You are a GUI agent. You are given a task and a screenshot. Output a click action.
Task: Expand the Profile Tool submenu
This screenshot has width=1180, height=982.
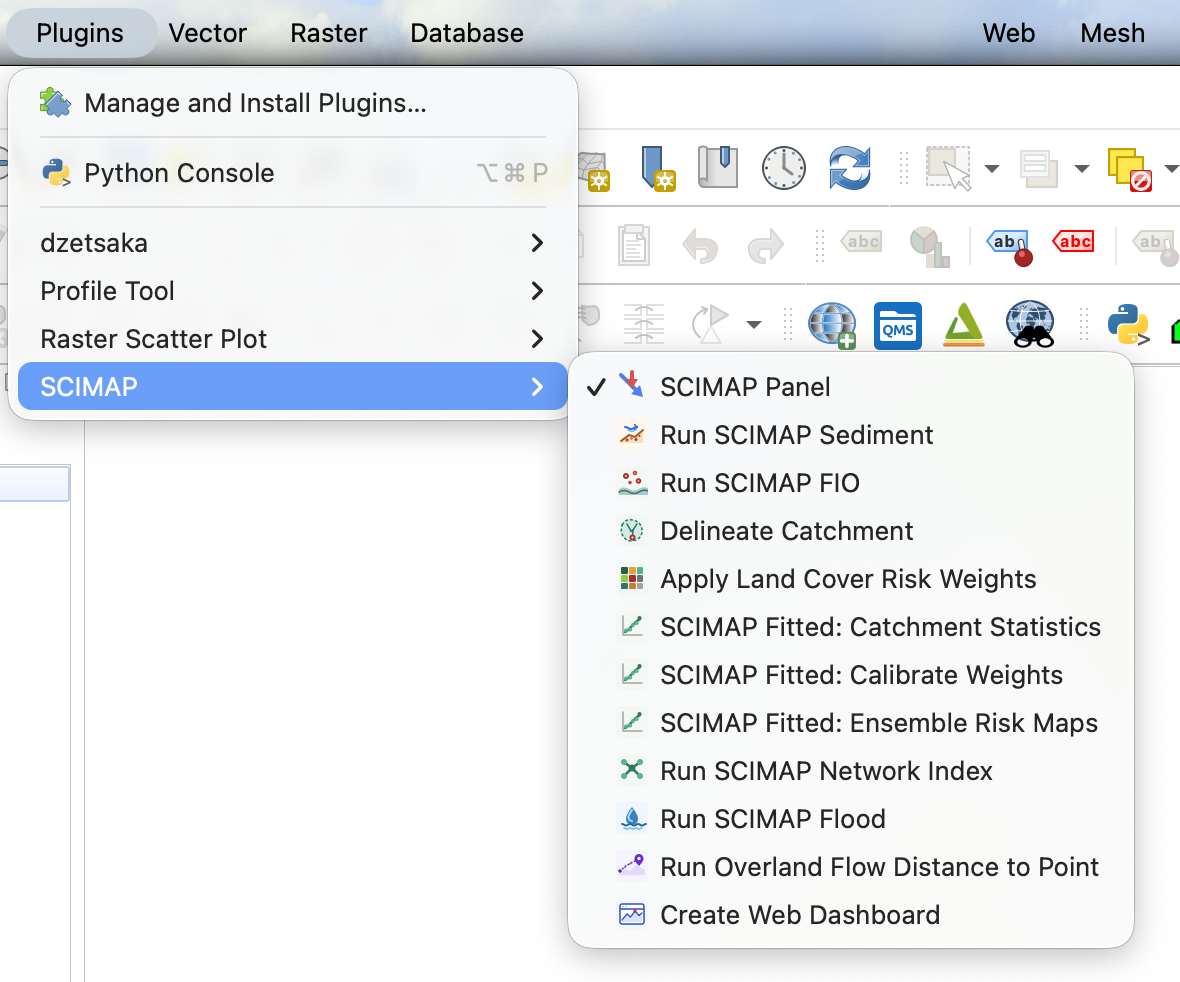[292, 291]
